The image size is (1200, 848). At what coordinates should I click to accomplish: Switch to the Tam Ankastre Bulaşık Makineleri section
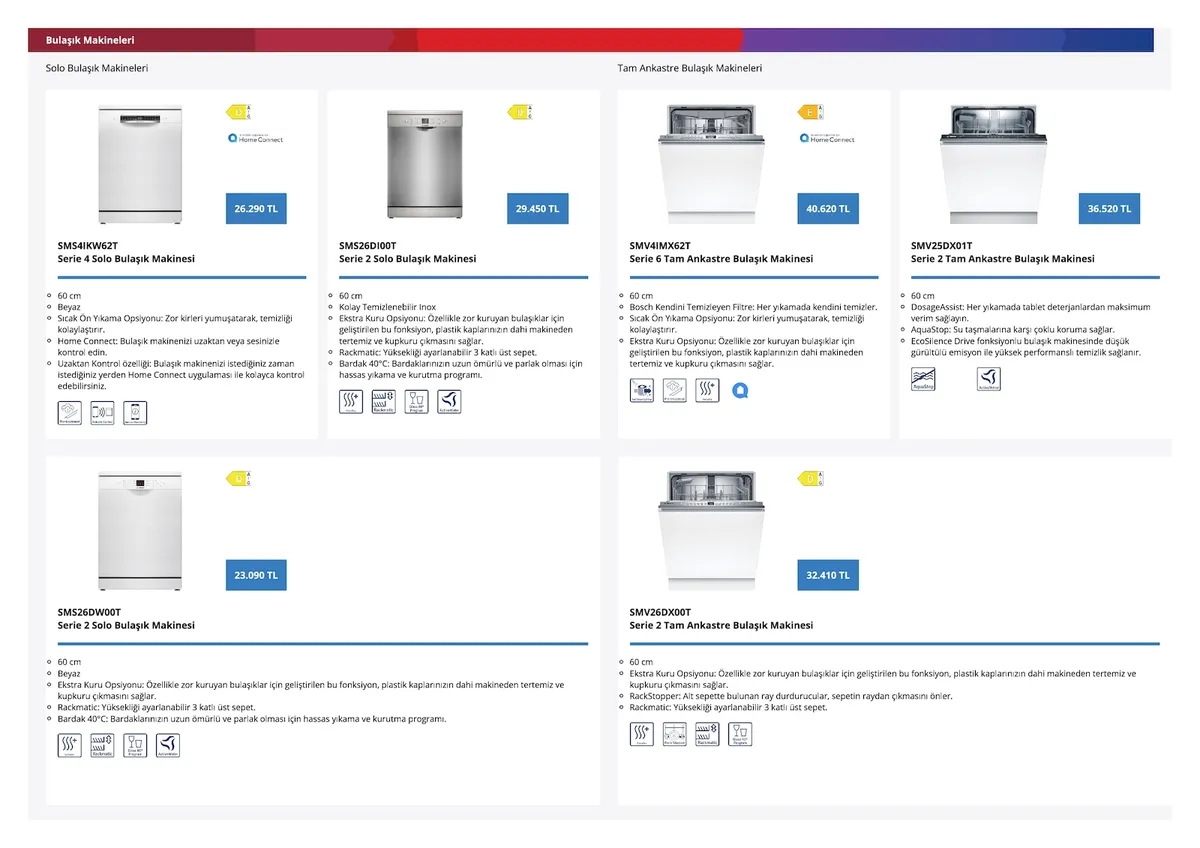[690, 68]
